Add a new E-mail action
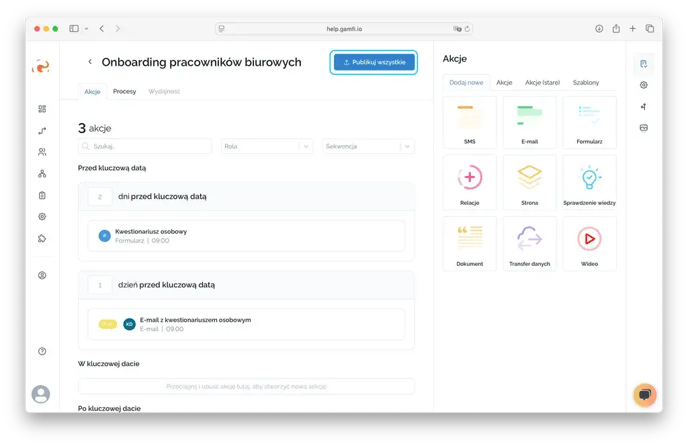Screen dimensions: 688x446 coord(529,122)
